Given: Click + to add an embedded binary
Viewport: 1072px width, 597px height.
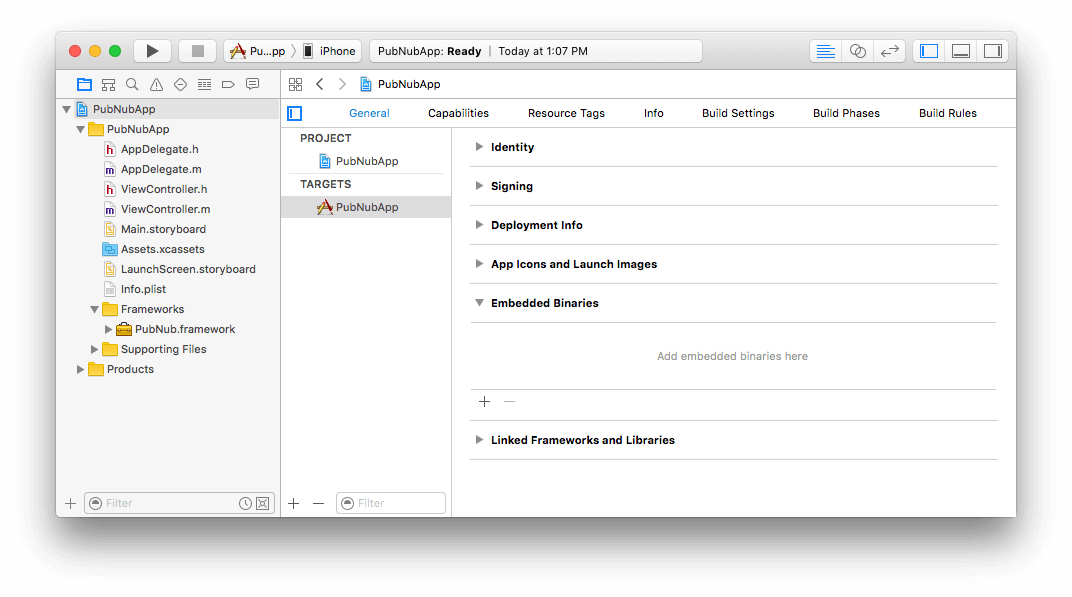Looking at the screenshot, I should coord(485,401).
